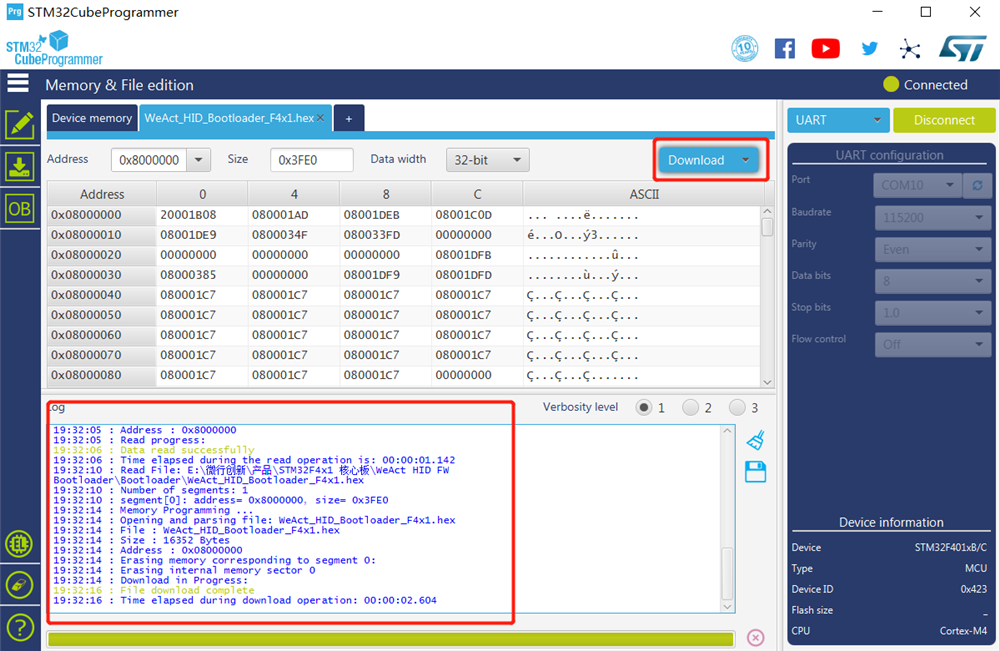1000x651 pixels.
Task: Save the log with floppy icon
Action: point(756,472)
